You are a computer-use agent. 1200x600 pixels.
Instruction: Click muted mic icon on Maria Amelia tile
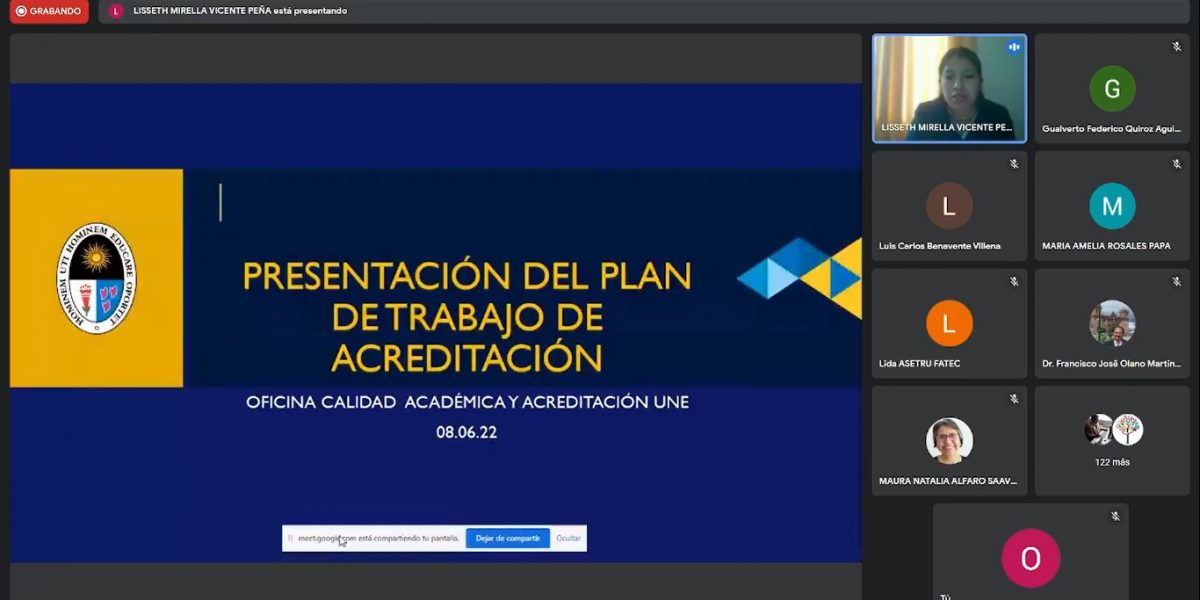pyautogui.click(x=1176, y=164)
